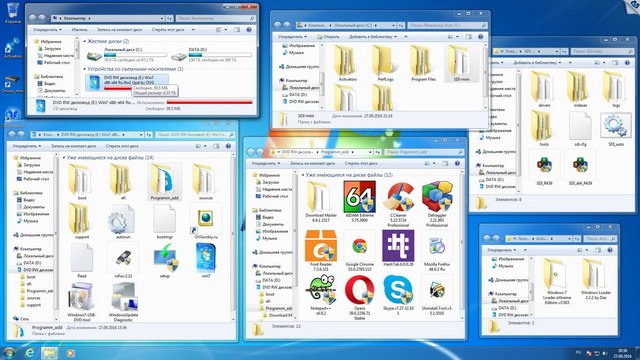Select the CCleaner Professional icon

pos(398,197)
